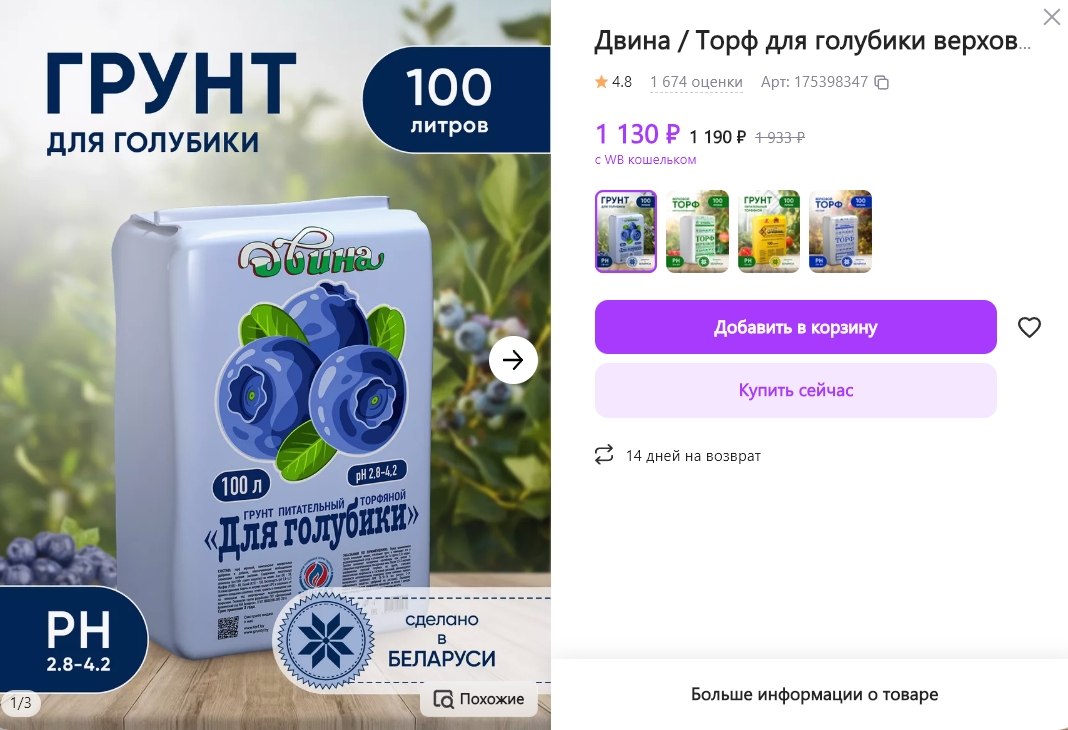Add product to favorites with heart icon
The image size is (1068, 730).
tap(1029, 327)
